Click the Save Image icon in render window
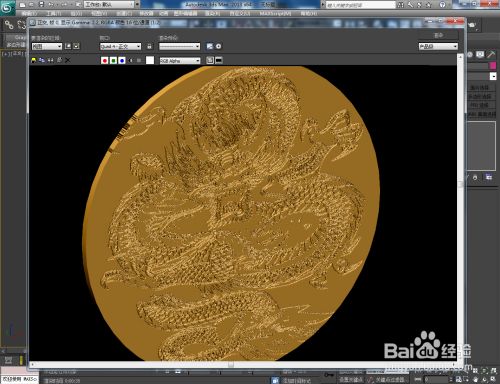The image size is (500, 384). tap(34, 60)
